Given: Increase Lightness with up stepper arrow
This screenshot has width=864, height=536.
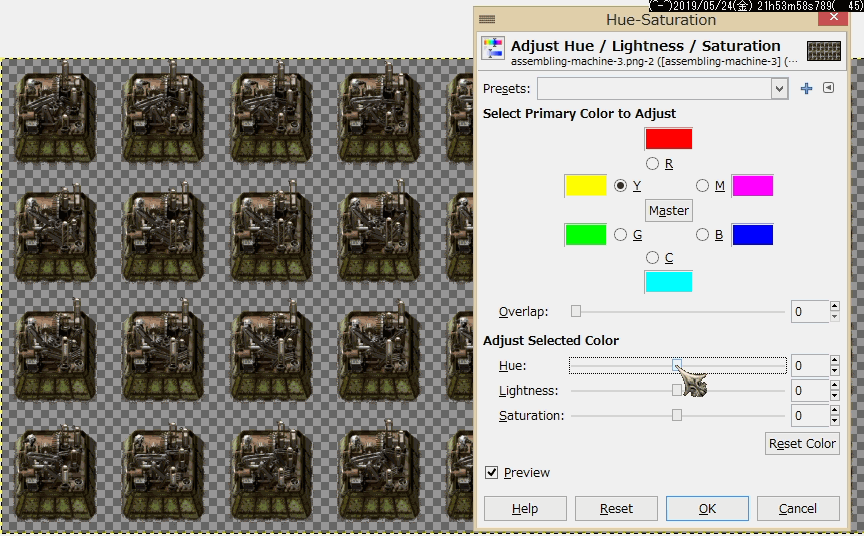Looking at the screenshot, I should click(x=835, y=385).
